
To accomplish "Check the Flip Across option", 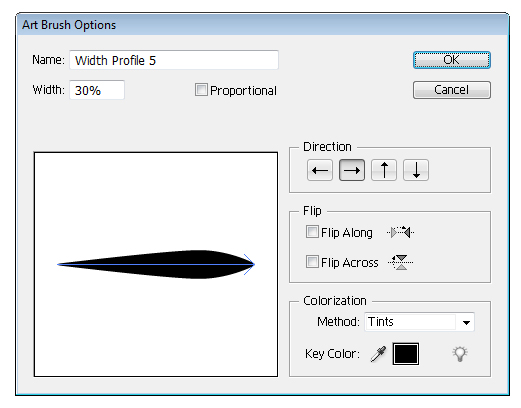I will pos(312,262).
